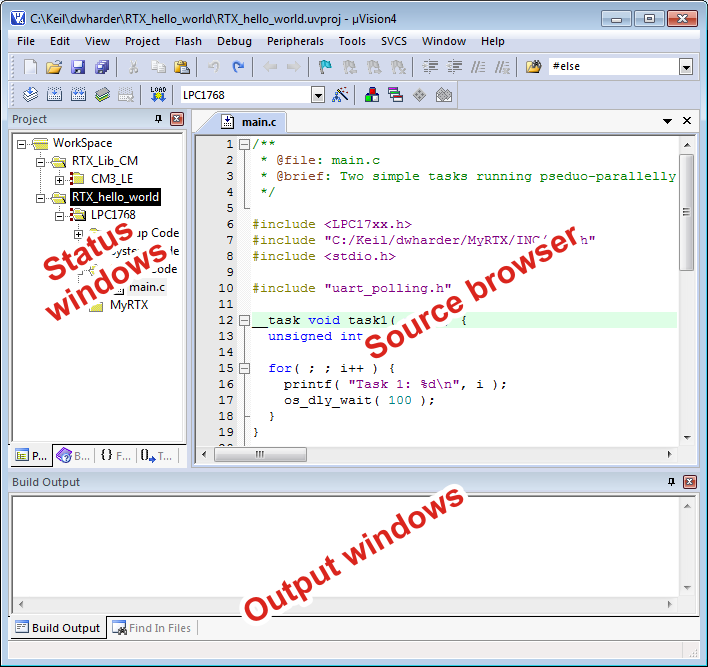Close the Project panel

coord(176,119)
